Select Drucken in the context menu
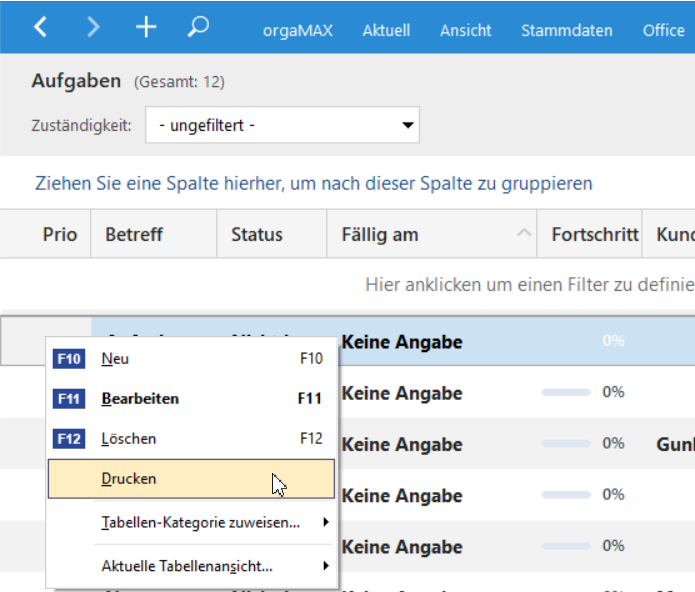 (191, 479)
